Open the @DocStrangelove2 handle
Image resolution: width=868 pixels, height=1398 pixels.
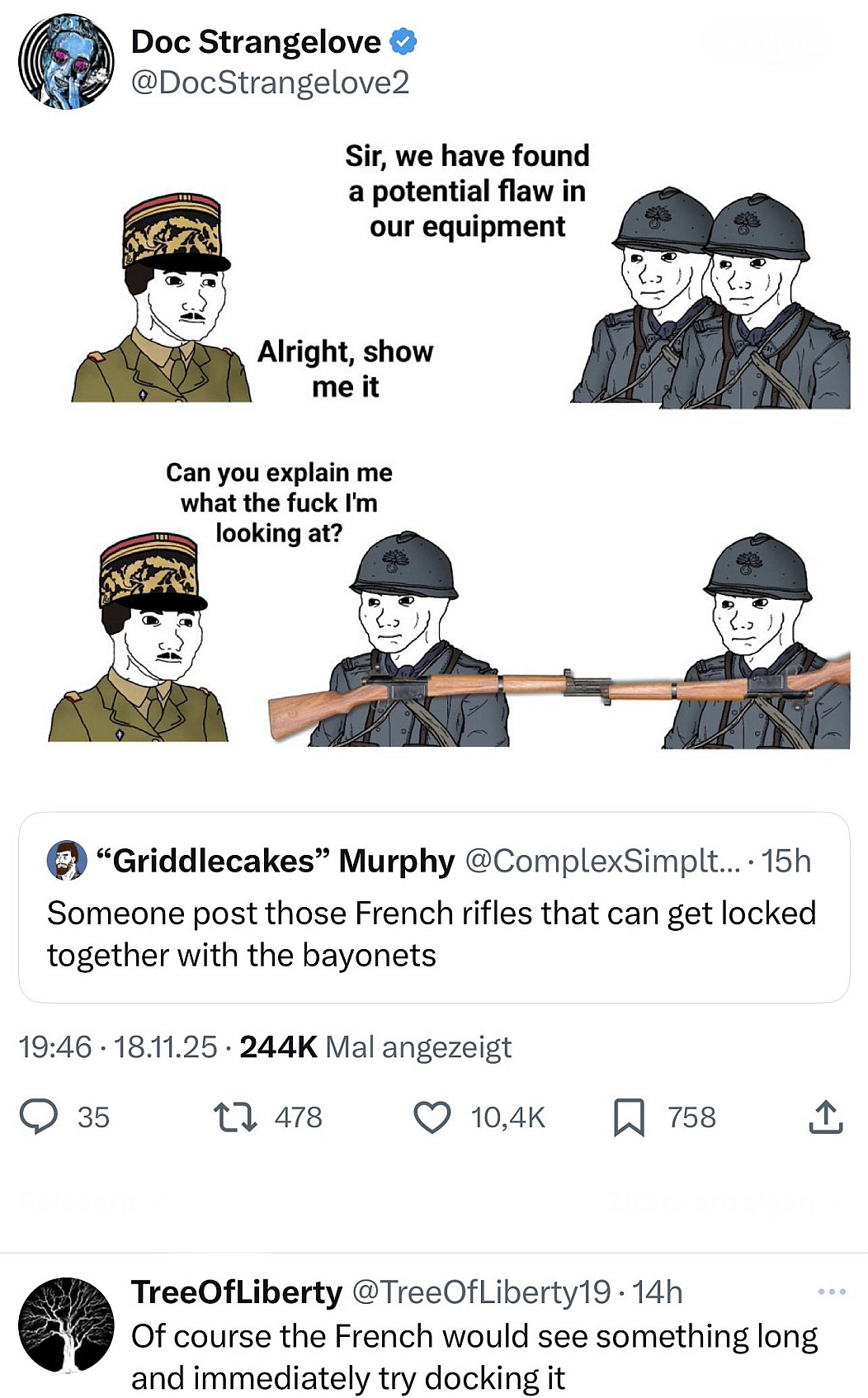coord(270,83)
